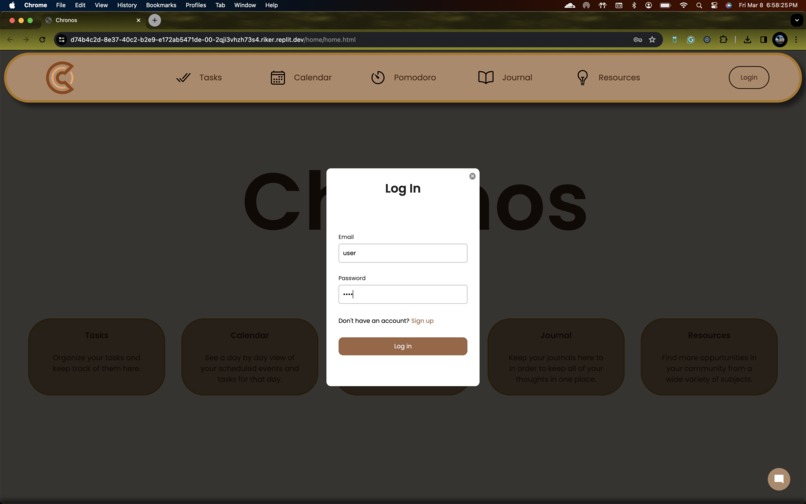The height and width of the screenshot is (504, 806).
Task: Open macOS Control Center icon
Action: 714,5
